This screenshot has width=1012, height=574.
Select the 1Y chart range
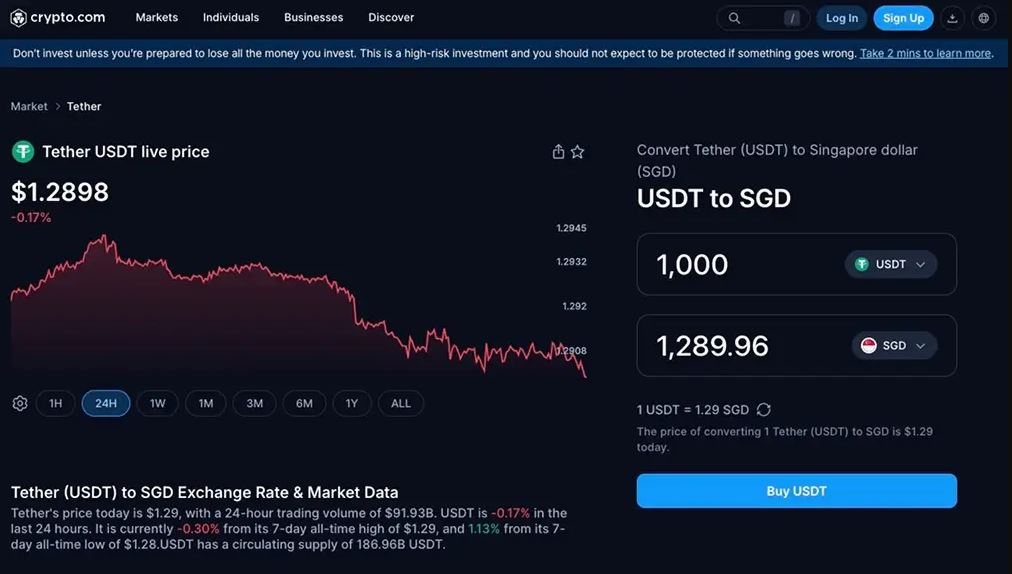(352, 404)
